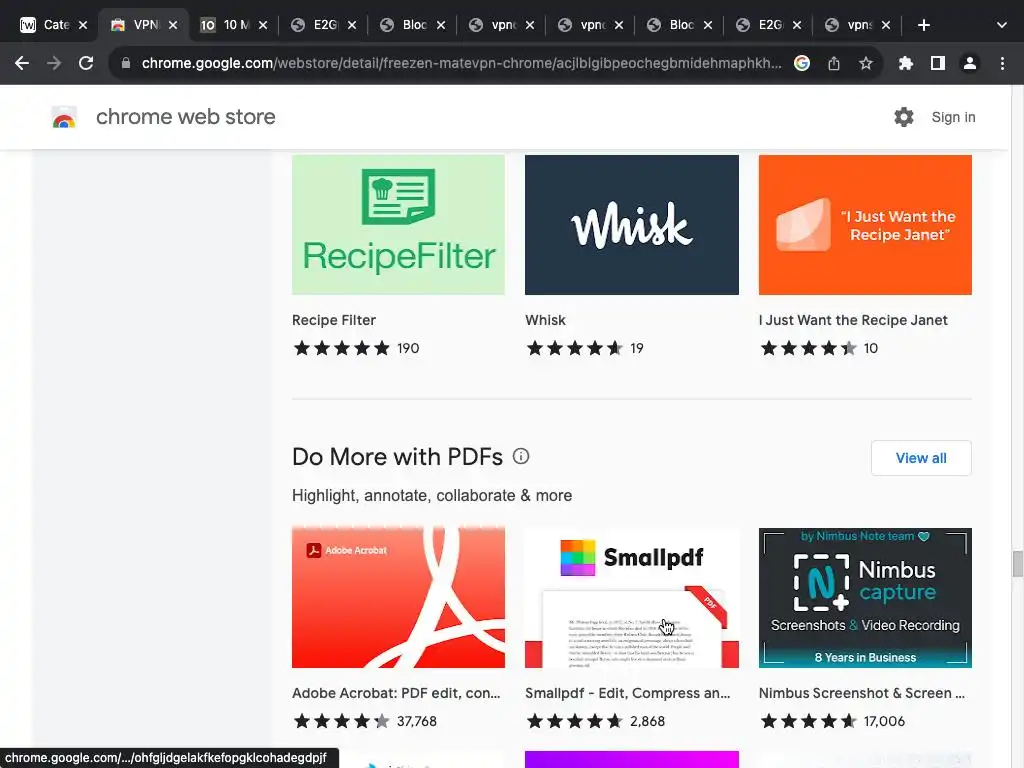Open the Extensions puzzle menu
Viewport: 1024px width, 768px height.
pos(906,63)
